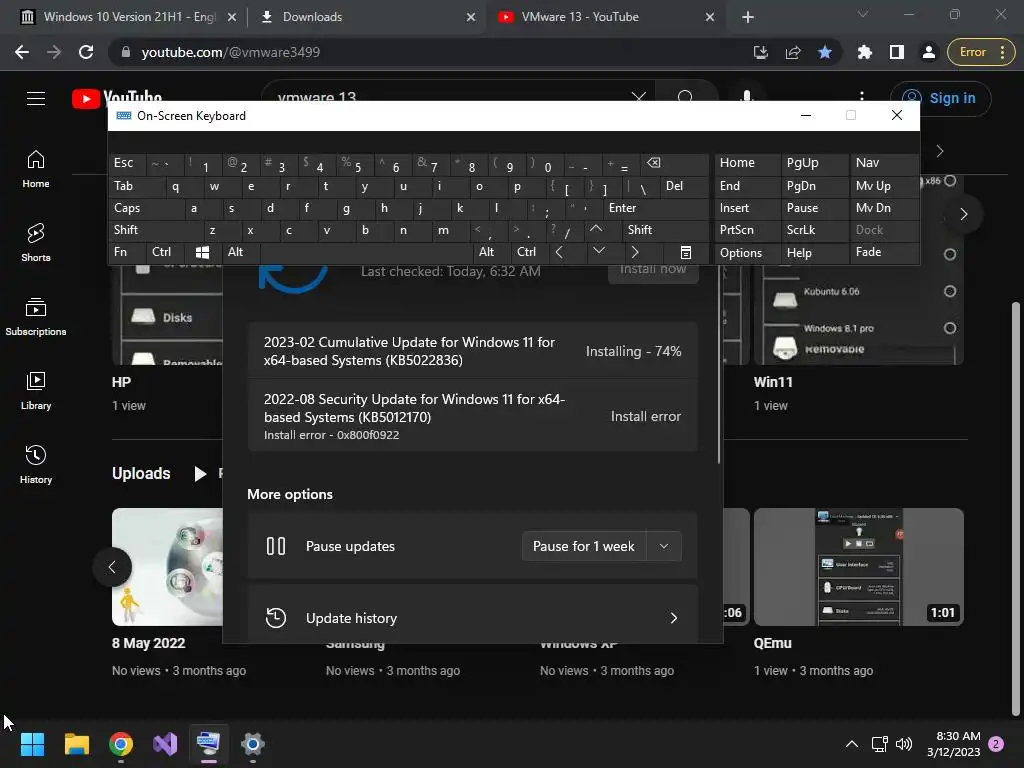Expand the Pause for 1 week dropdown arrow

[664, 546]
